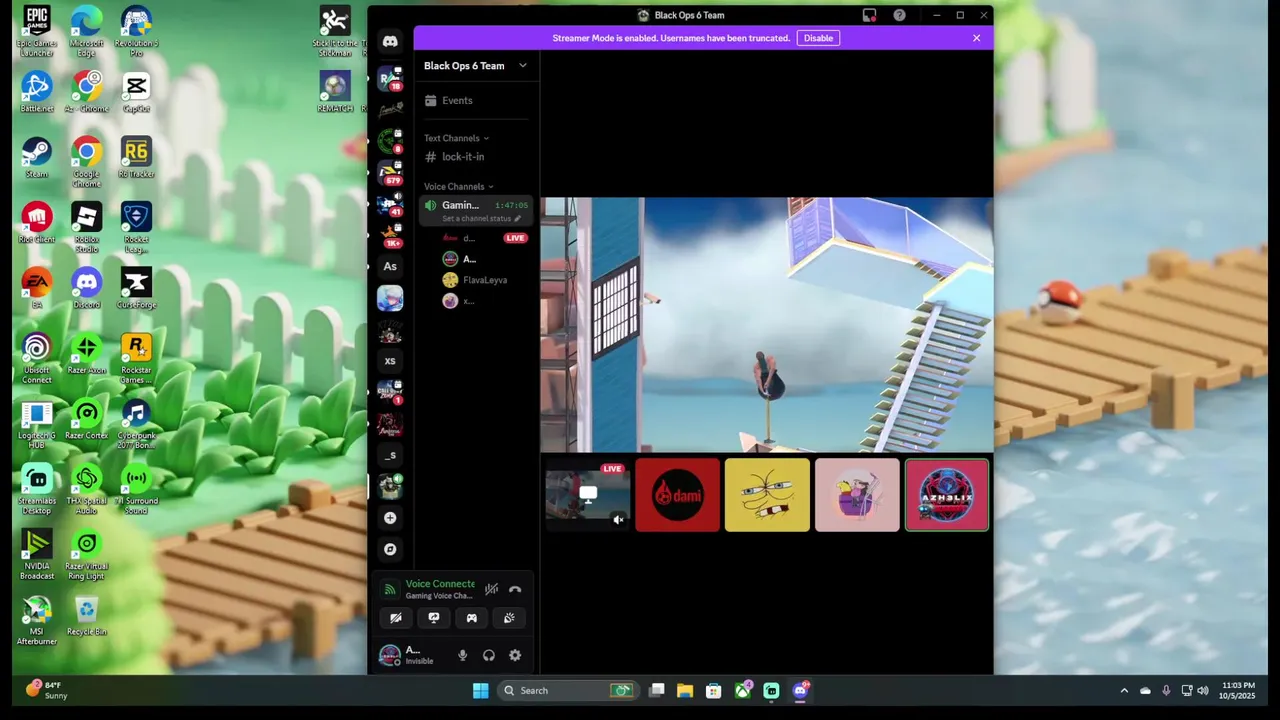Open Streamlabs Desktop shortcut

pyautogui.click(x=37, y=490)
